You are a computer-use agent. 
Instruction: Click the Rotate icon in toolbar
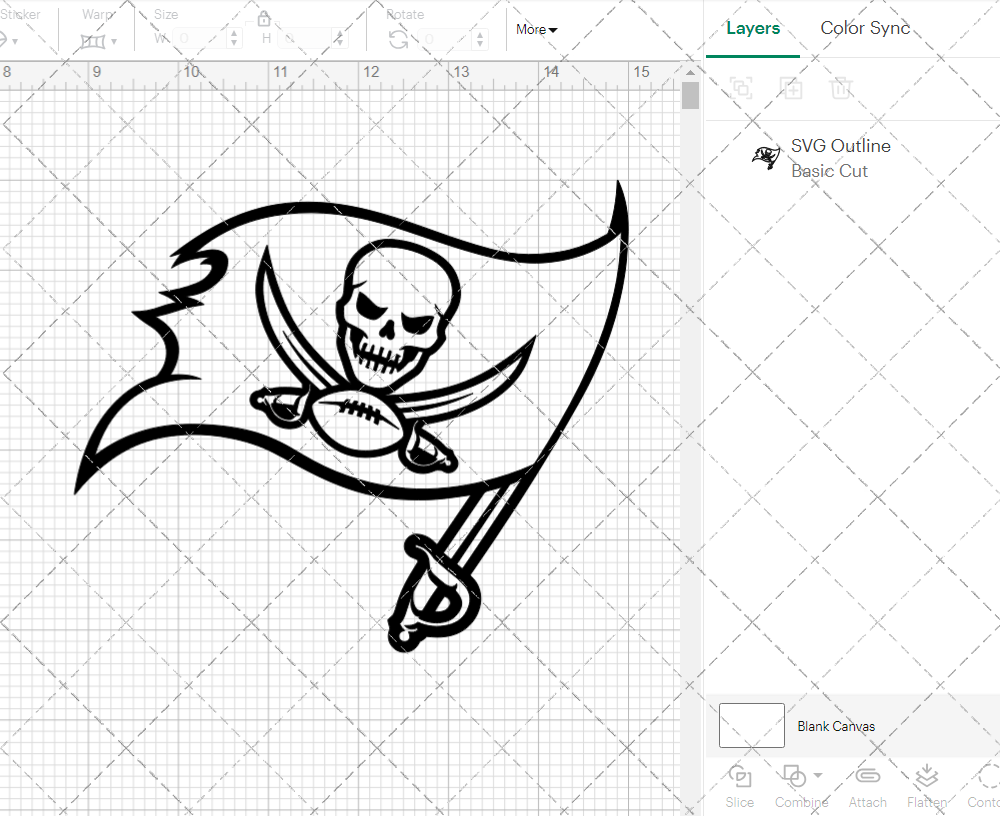tap(398, 39)
